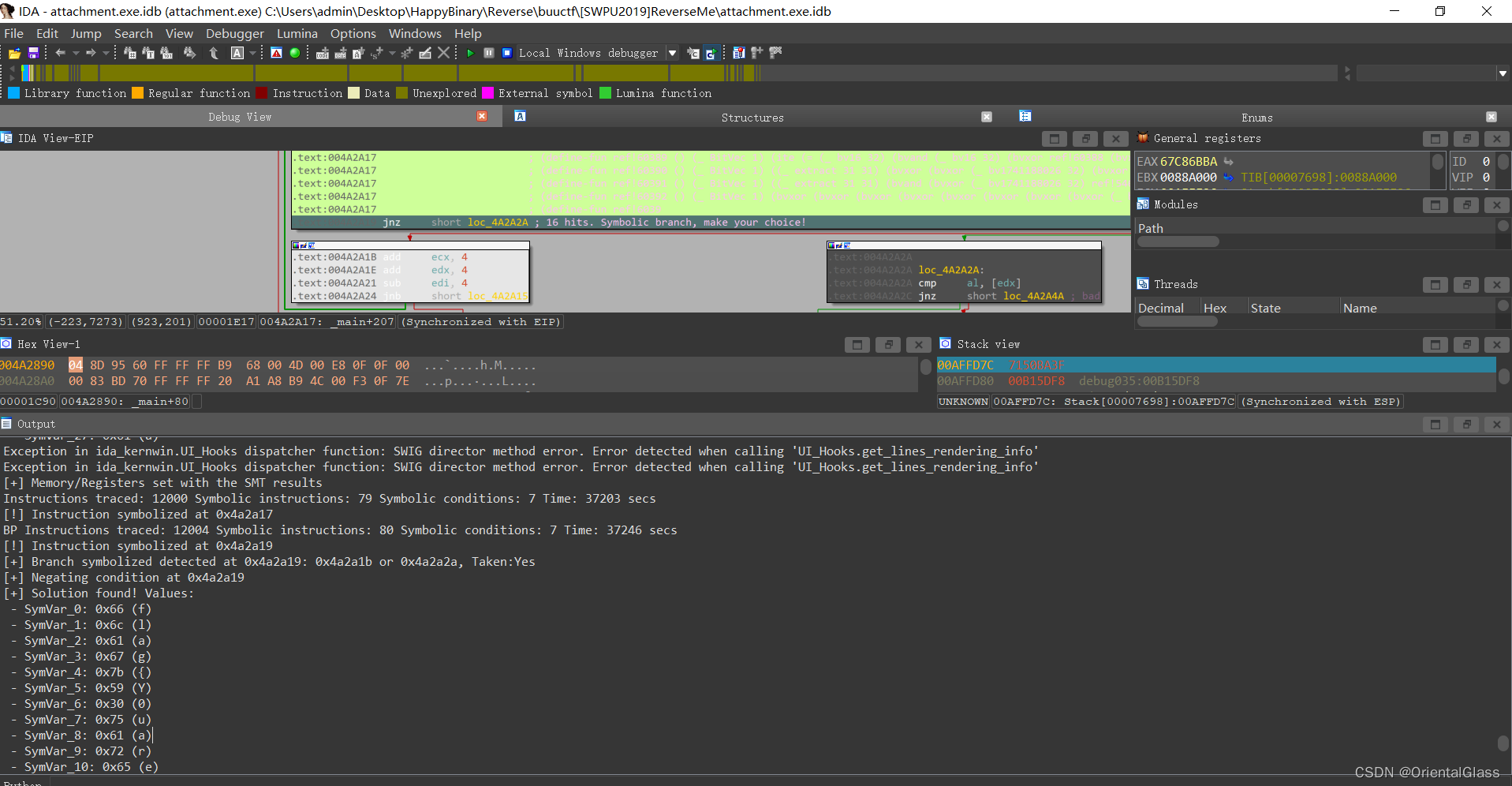
Task: Click the pencil edit toolbar icon
Action: click(425, 53)
